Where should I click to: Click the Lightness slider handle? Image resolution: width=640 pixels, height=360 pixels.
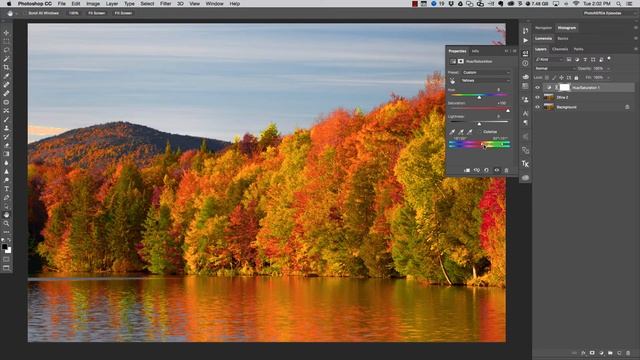tap(479, 124)
